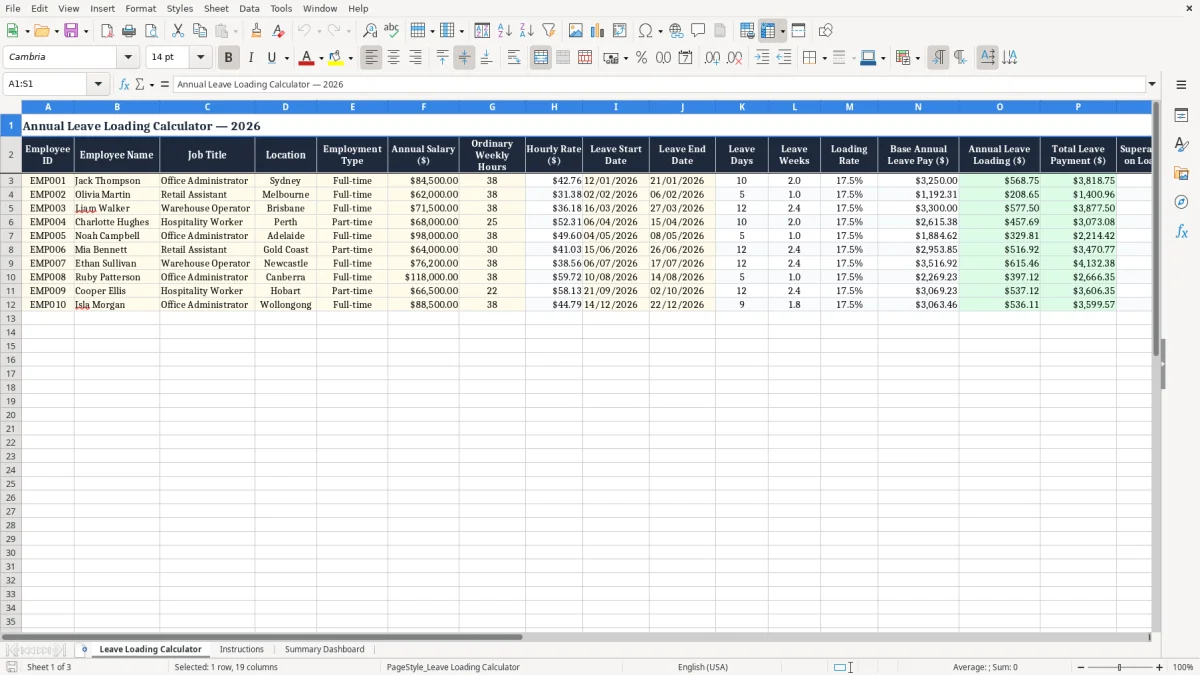
Task: Click the sidebar settings menu button
Action: click(1181, 84)
